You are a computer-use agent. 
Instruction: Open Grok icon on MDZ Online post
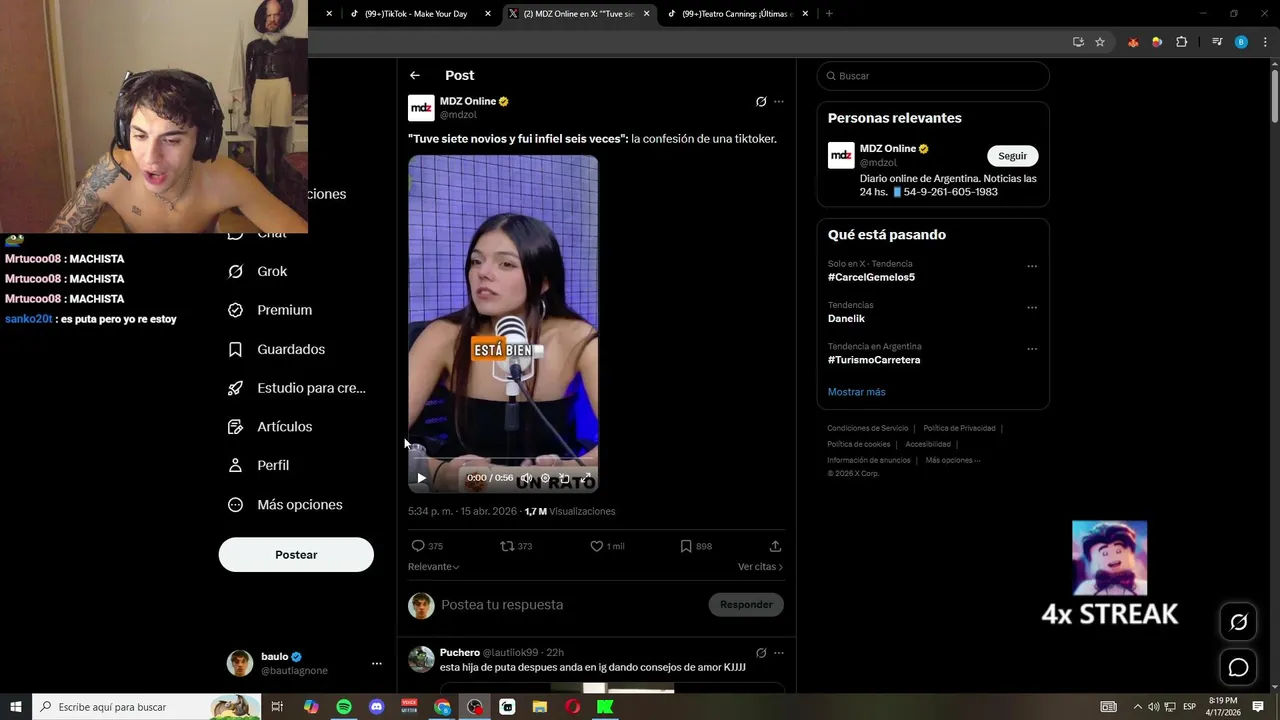761,102
